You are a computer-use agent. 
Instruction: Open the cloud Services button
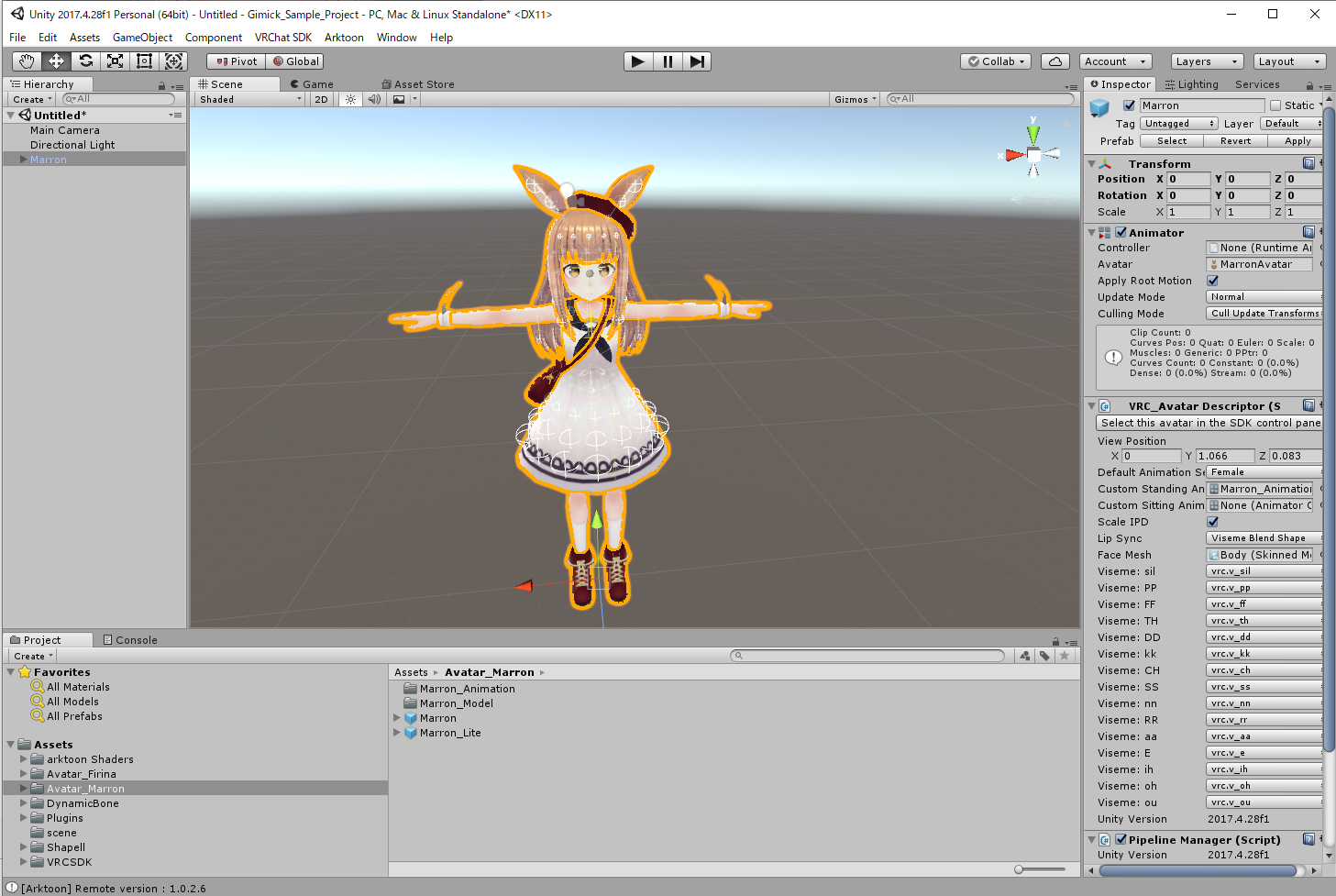[x=1055, y=61]
